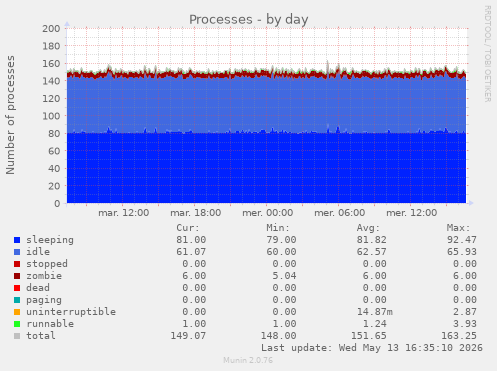Click the 'Cur:' column header
The image size is (497, 371).
[188, 228]
